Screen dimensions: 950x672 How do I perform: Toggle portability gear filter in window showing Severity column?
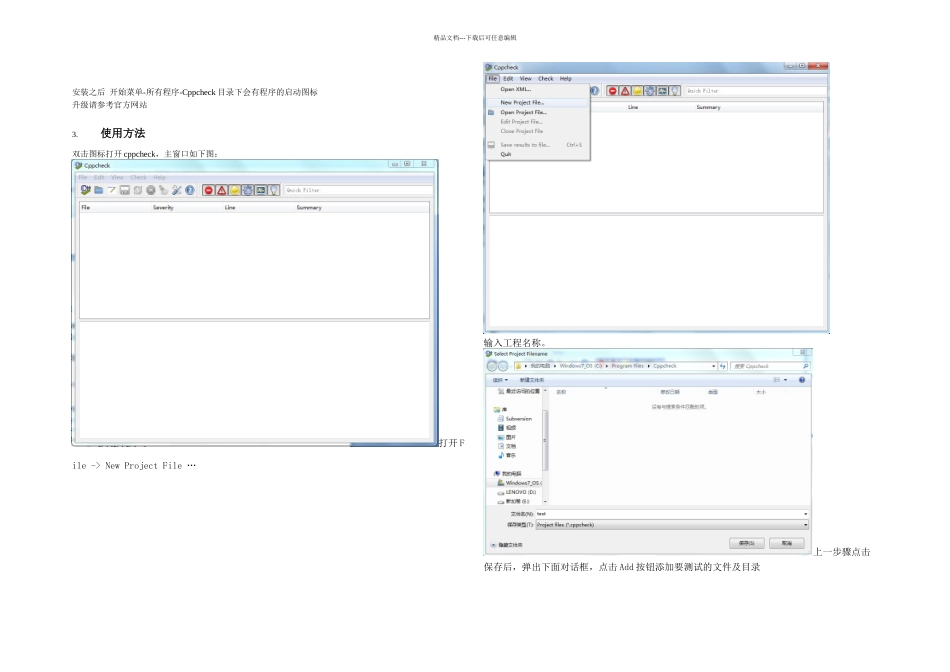[248, 190]
